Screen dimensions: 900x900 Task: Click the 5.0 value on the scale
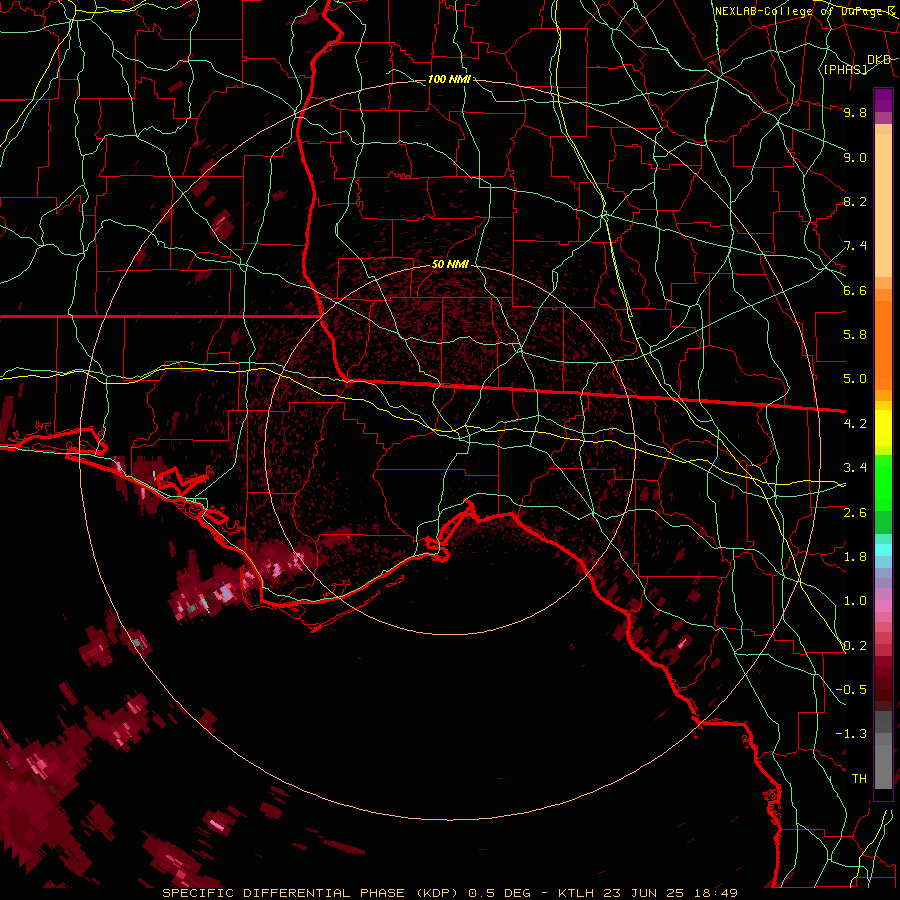coord(855,379)
